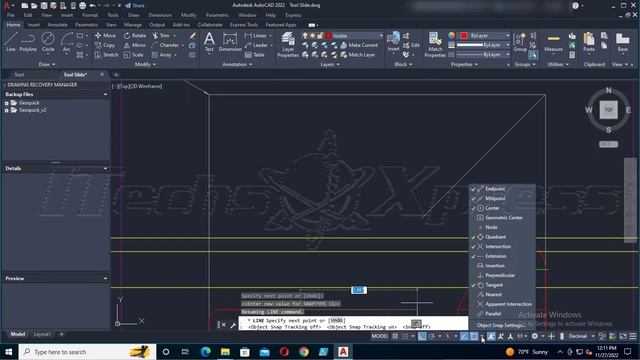Activate the Trim command
640x360 pixels.
pyautogui.click(x=161, y=36)
